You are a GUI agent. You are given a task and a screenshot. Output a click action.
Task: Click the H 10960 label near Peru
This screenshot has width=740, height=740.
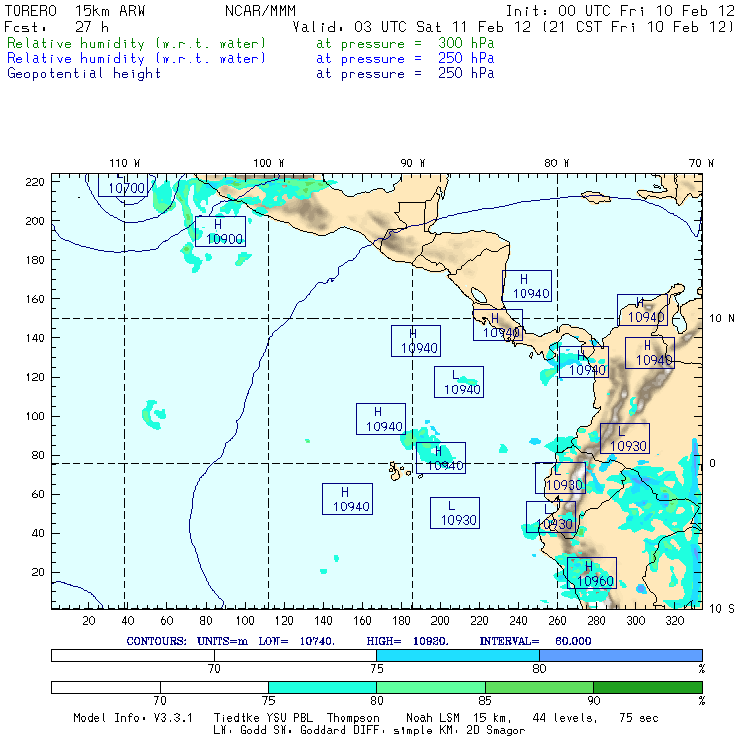pyautogui.click(x=591, y=573)
